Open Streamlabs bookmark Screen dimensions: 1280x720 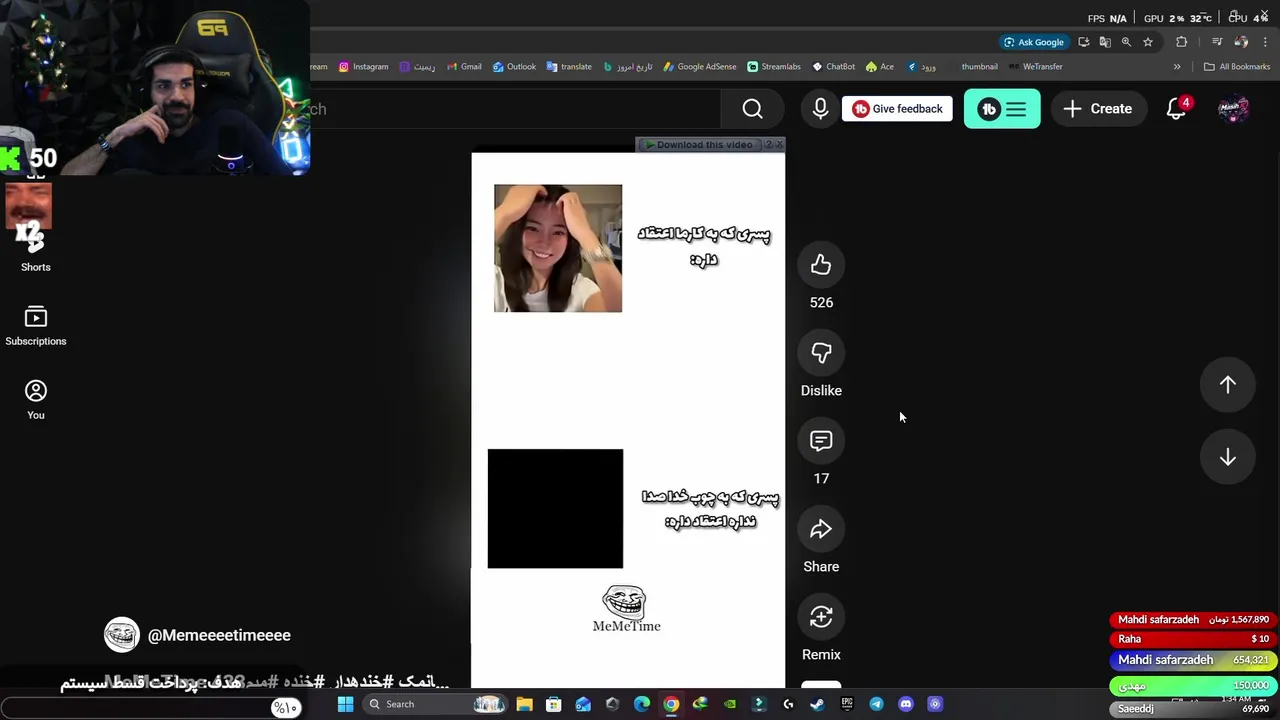pyautogui.click(x=774, y=67)
